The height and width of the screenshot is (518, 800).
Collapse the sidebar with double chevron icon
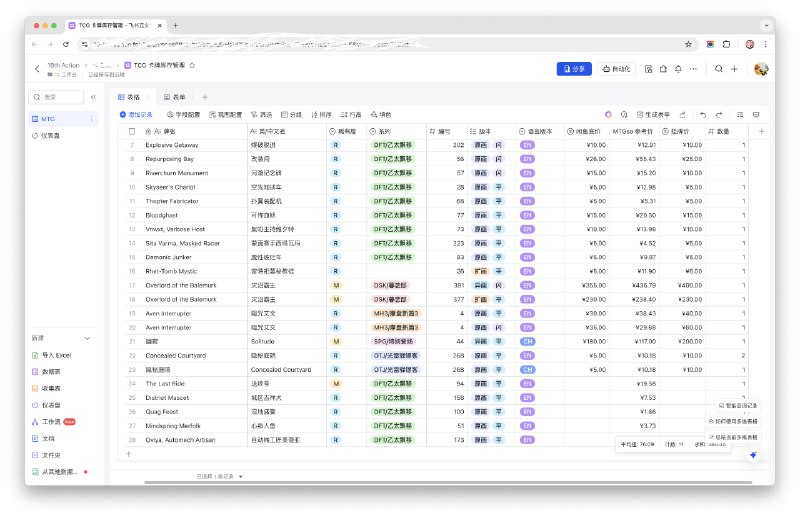pyautogui.click(x=93, y=96)
